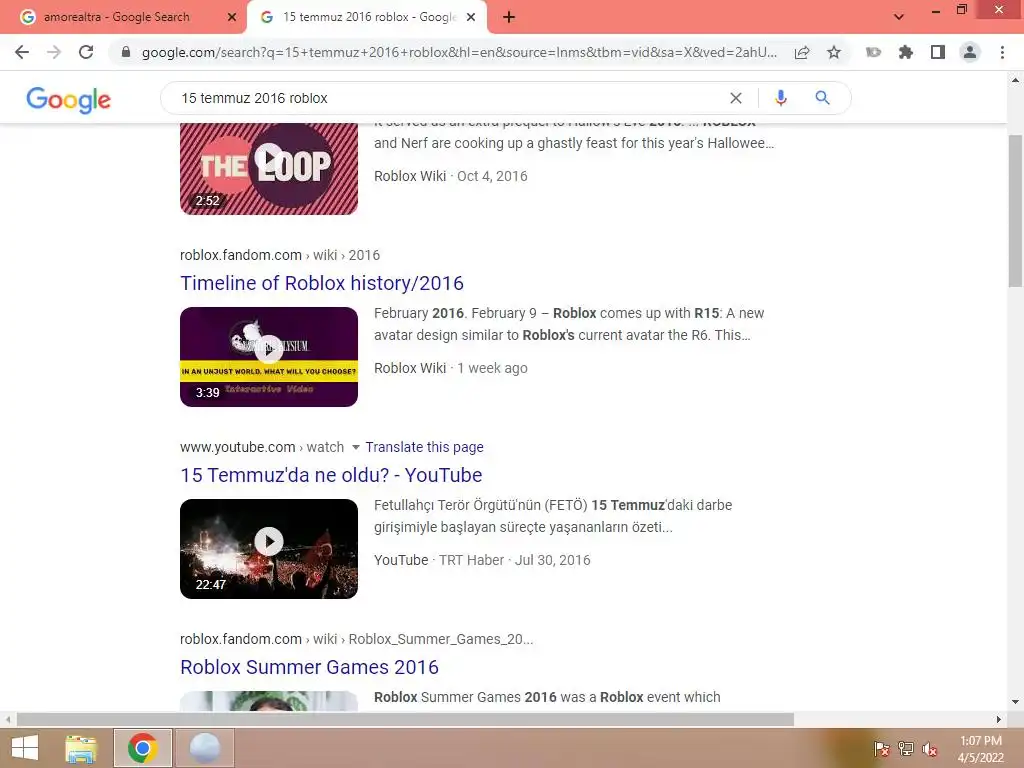The image size is (1024, 768).
Task: Open 15 Temmuz'da ne oldu? YouTube link
Action: click(x=331, y=475)
